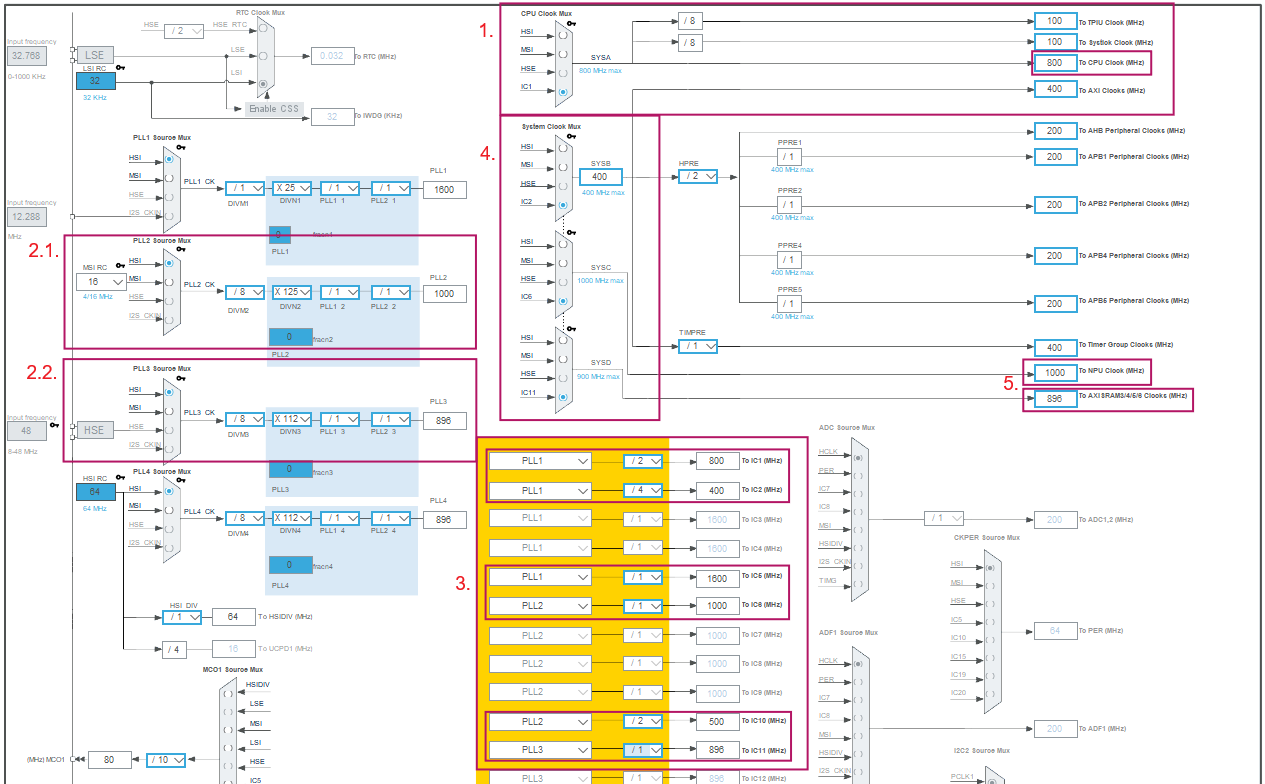This screenshot has width=1265, height=784.
Task: Open the HPRE prescaler dropdown
Action: coord(699,175)
